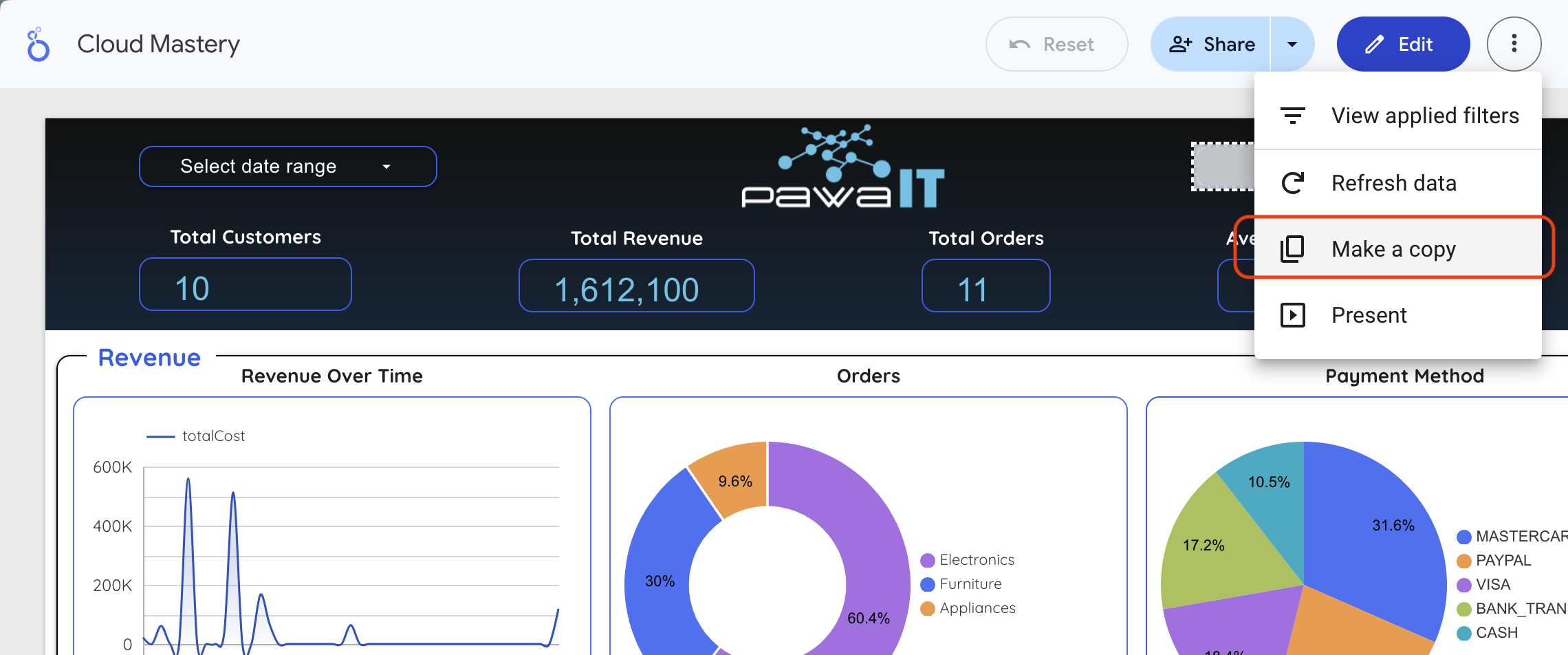Image resolution: width=1568 pixels, height=655 pixels.
Task: Click the Total Customers scorecard showing 10
Action: 245,285
